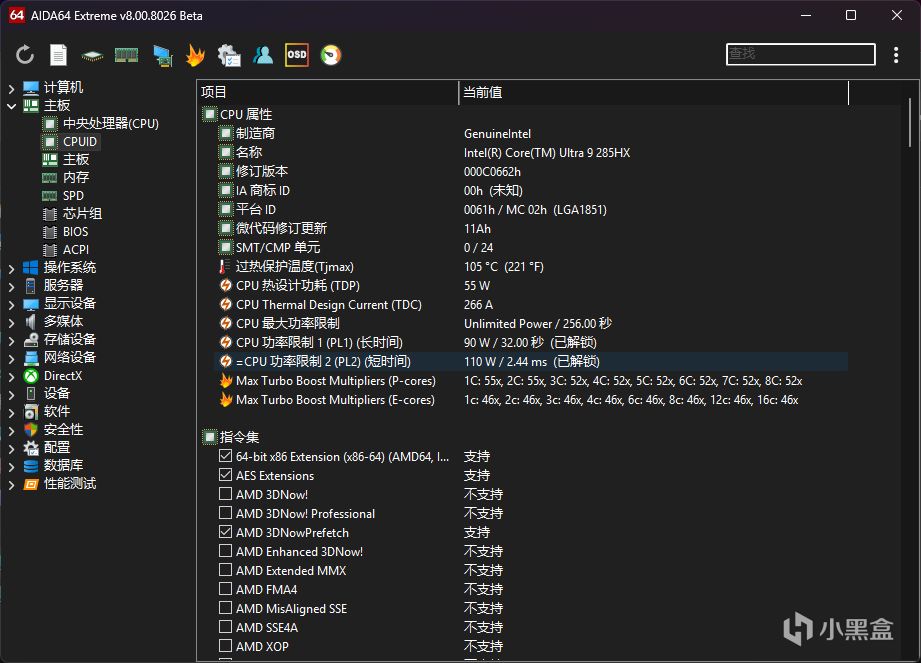Expand the 服务器 tree node

click(x=11, y=287)
